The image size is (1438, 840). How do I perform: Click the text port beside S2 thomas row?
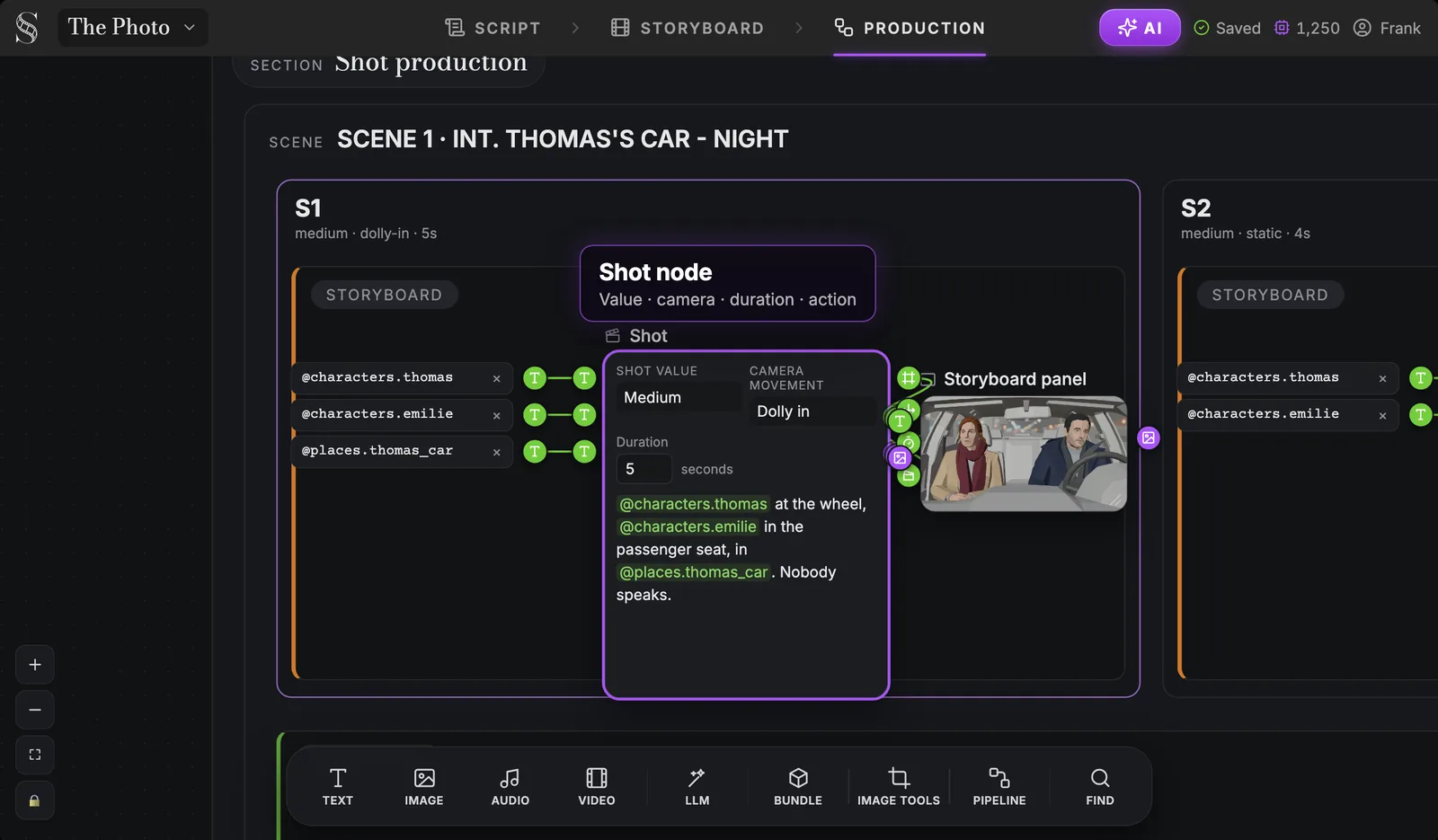click(x=1420, y=378)
